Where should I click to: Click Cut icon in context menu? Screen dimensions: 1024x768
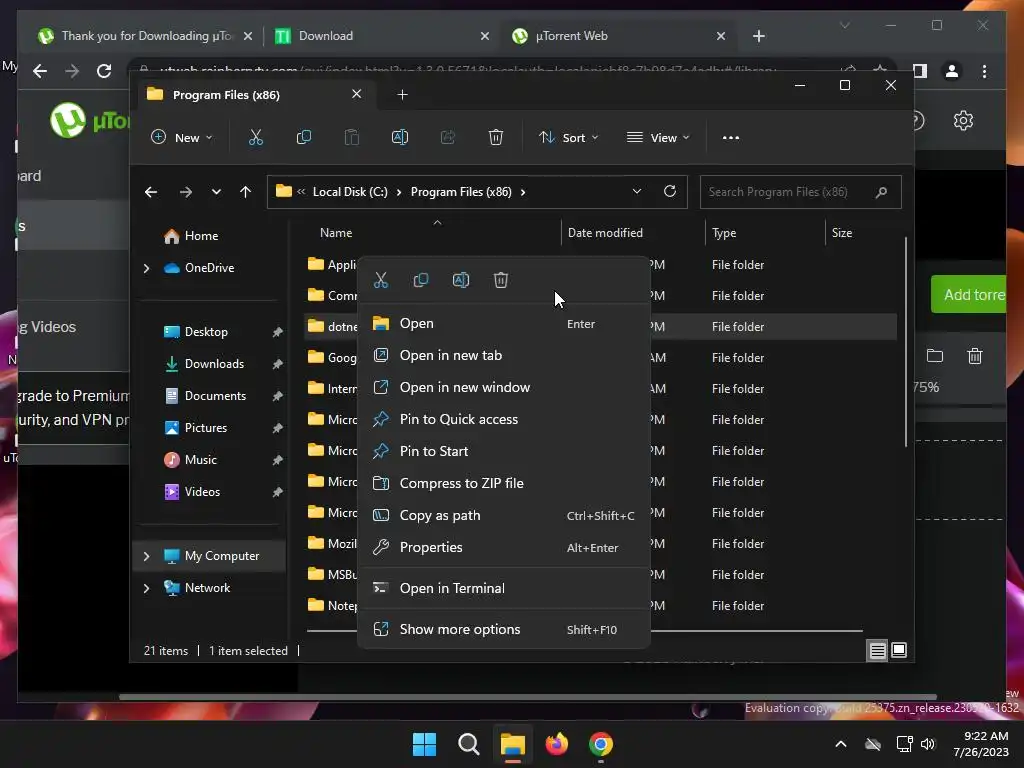pos(381,280)
